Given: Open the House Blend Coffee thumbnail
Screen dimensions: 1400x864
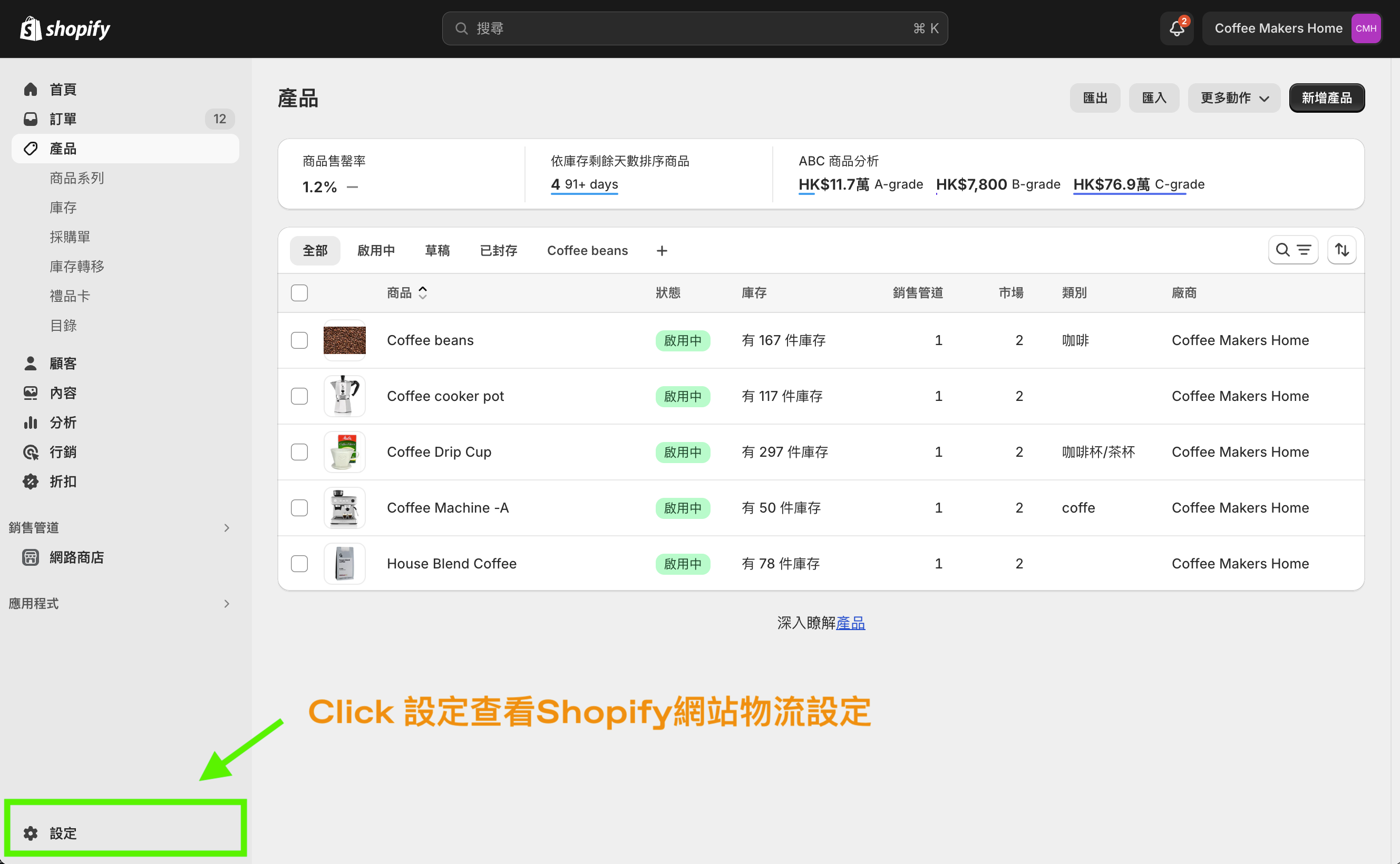Looking at the screenshot, I should (x=345, y=563).
